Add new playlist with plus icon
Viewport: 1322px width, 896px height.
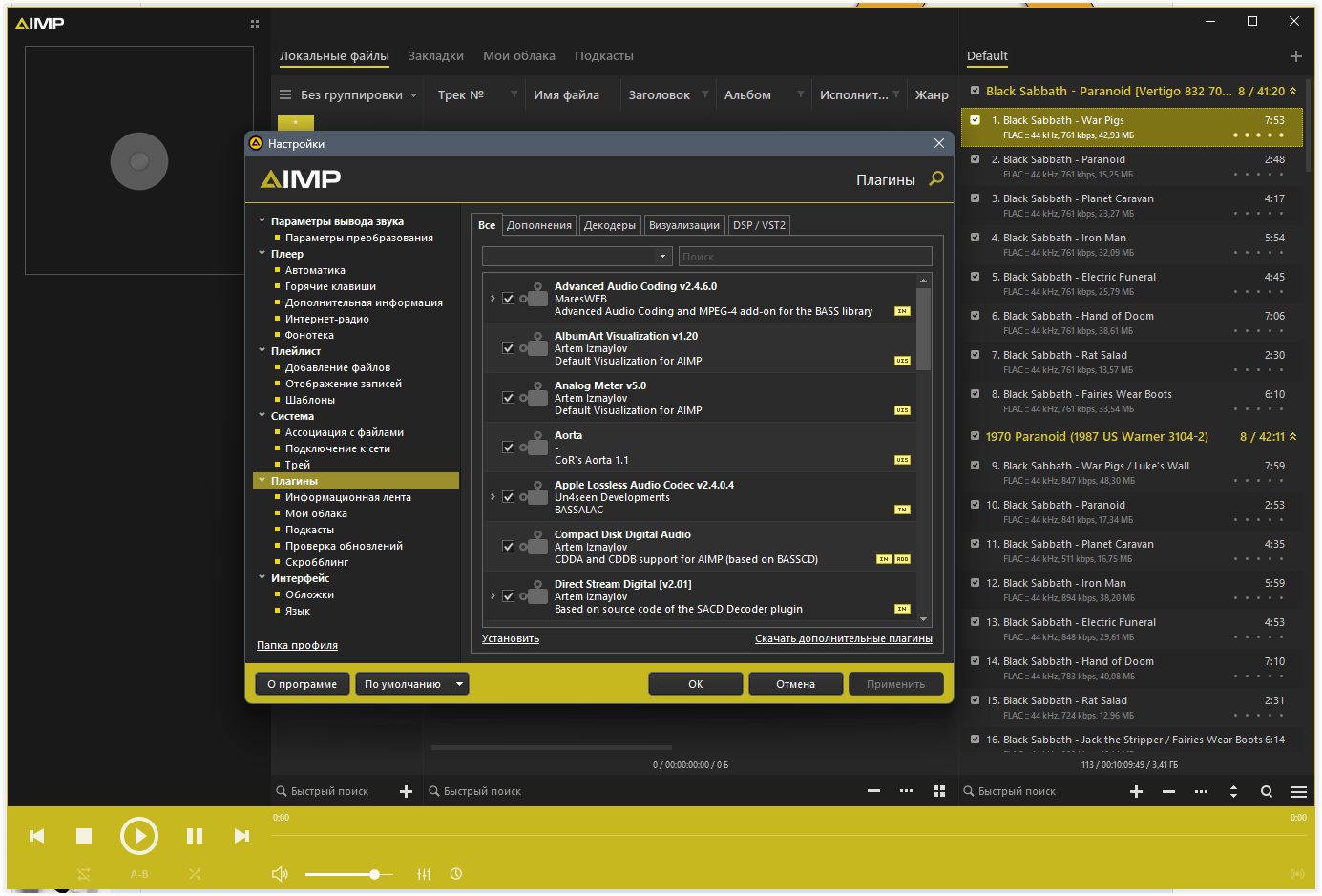(x=1295, y=56)
